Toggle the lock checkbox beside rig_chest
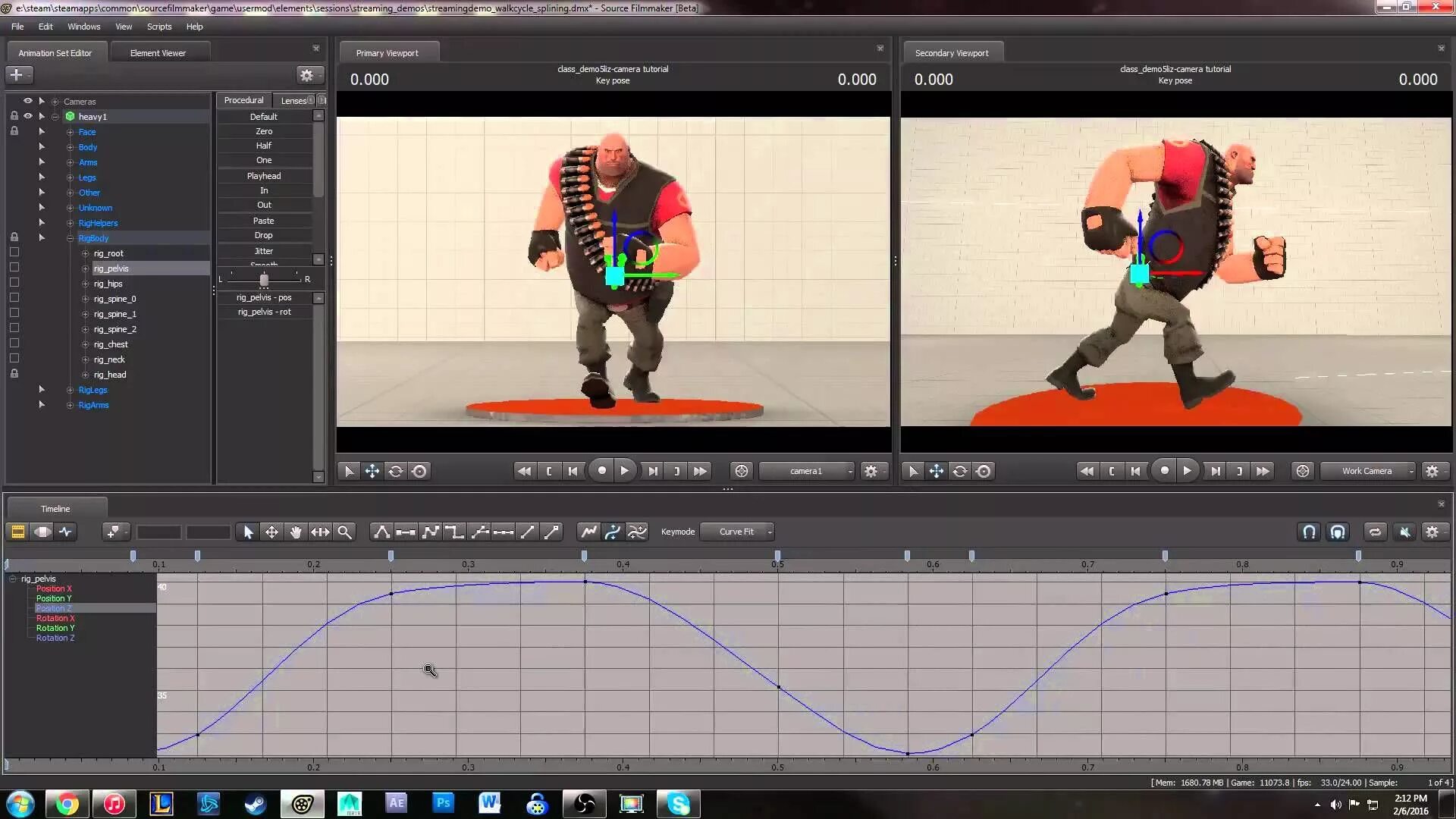The image size is (1456, 819). (14, 344)
